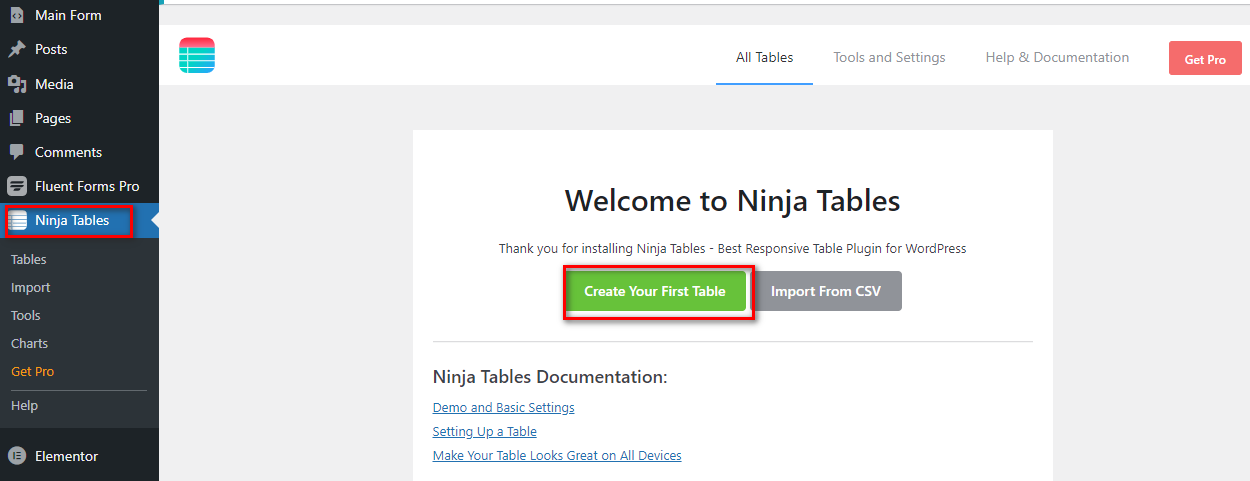1250x481 pixels.
Task: Click the Comments bubble icon
Action: 17,152
